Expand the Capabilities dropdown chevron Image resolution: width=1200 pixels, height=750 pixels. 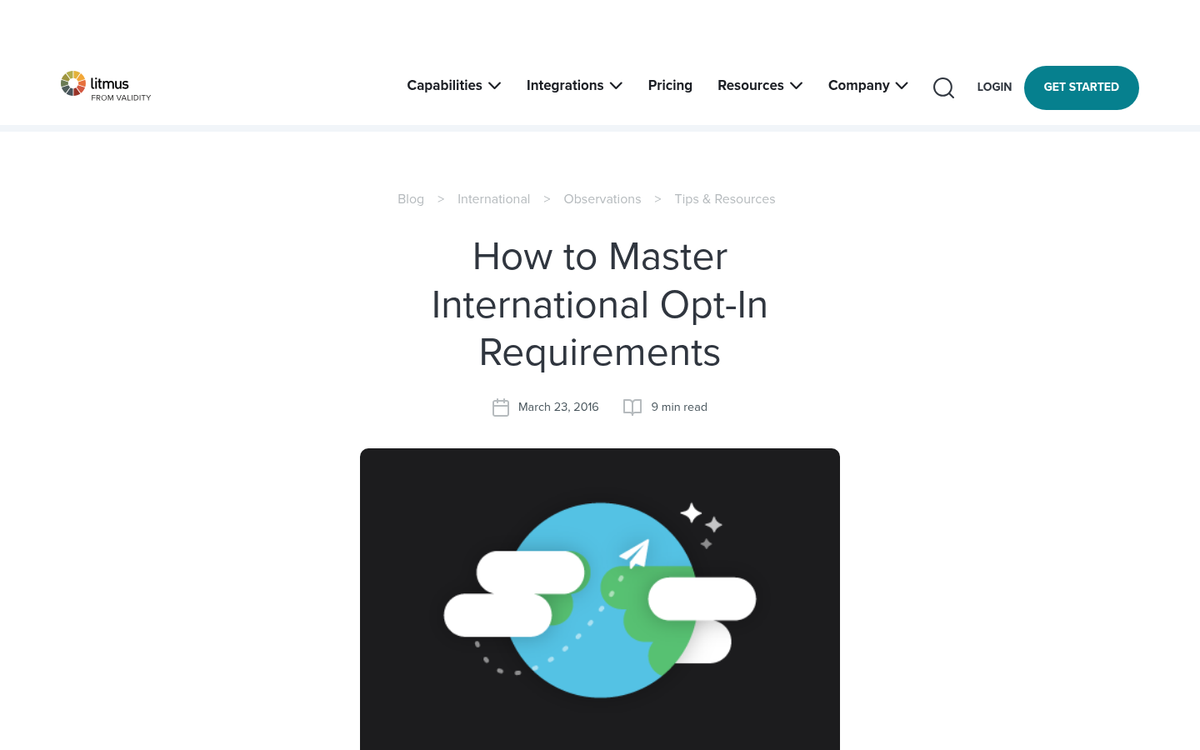point(495,86)
